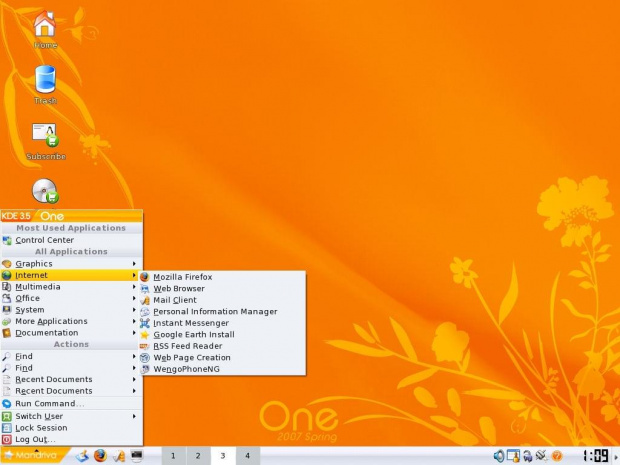
Task: Open Control Center from the menu
Action: [x=72, y=240]
